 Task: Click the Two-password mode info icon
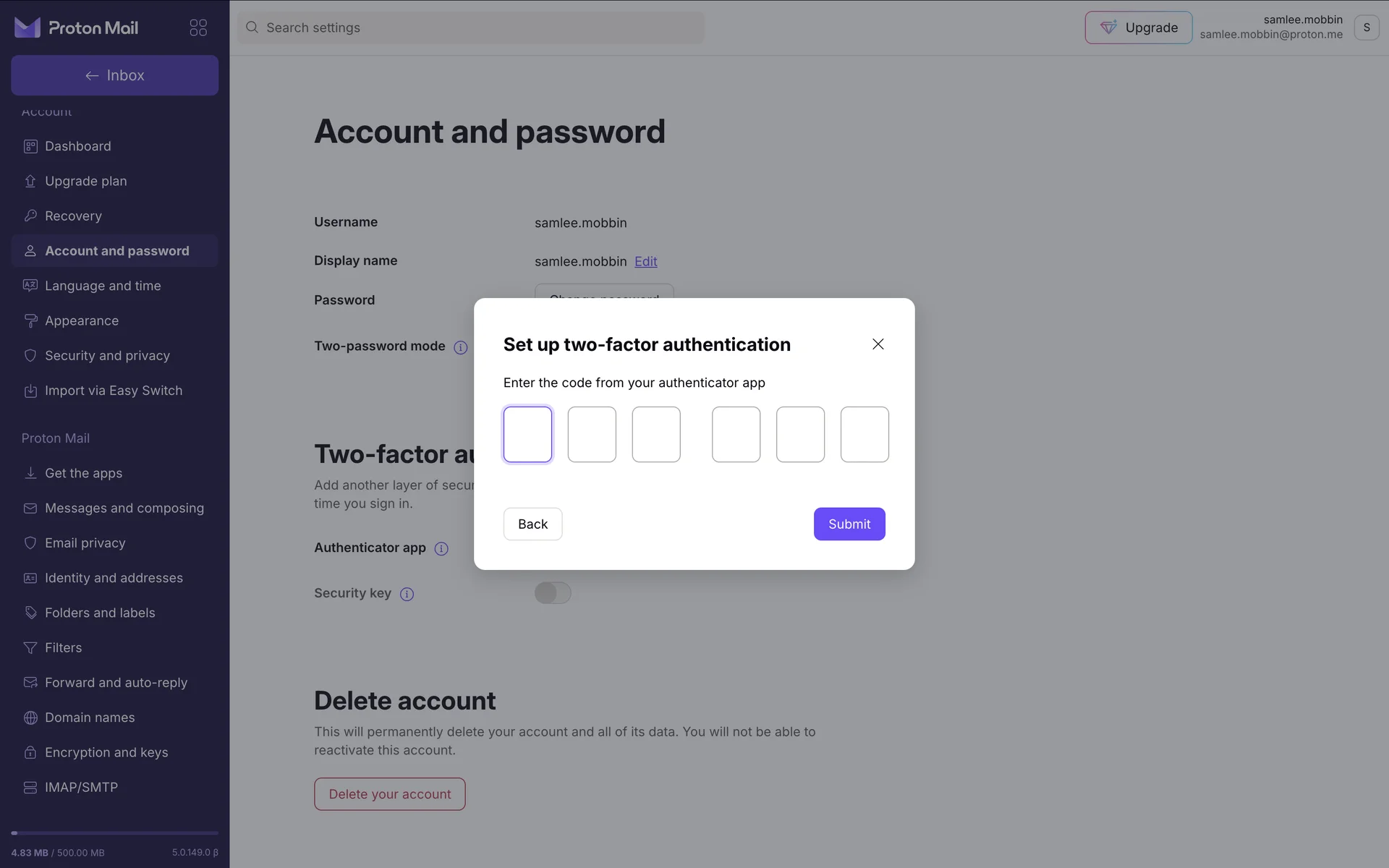(460, 347)
